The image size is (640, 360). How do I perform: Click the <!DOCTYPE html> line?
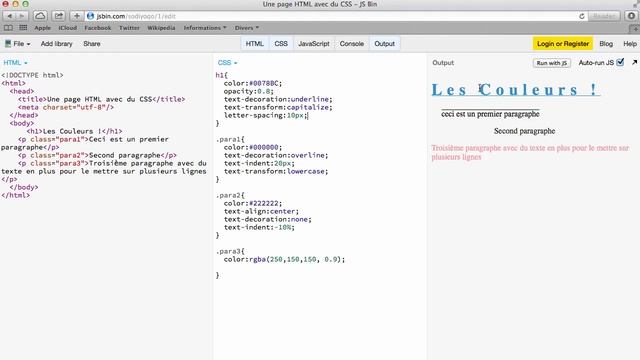[x=32, y=75]
